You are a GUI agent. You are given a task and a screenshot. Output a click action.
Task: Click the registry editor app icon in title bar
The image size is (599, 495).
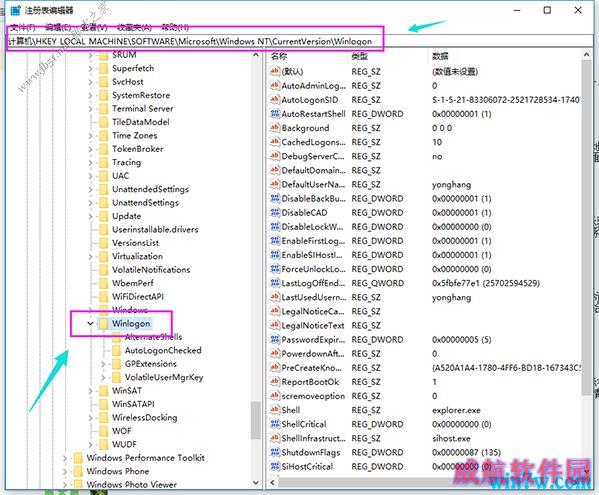coord(15,10)
